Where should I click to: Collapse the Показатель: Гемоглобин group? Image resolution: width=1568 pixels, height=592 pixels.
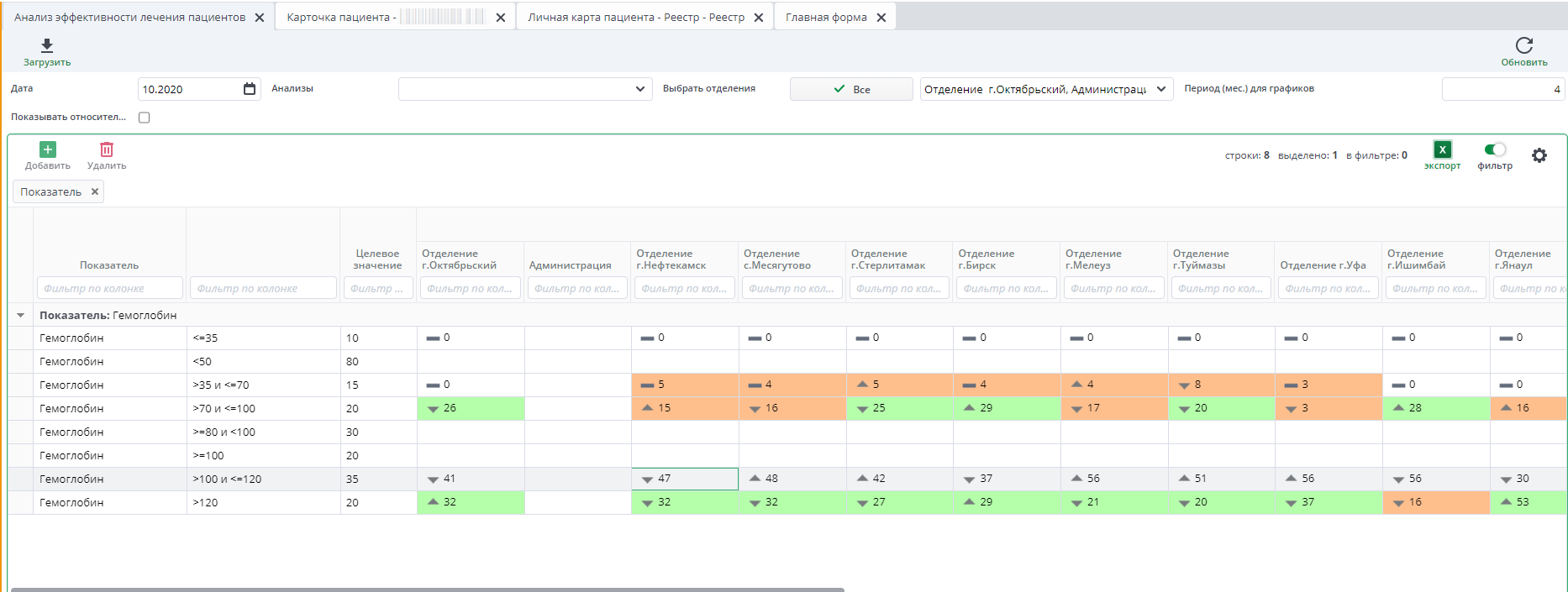coord(20,316)
